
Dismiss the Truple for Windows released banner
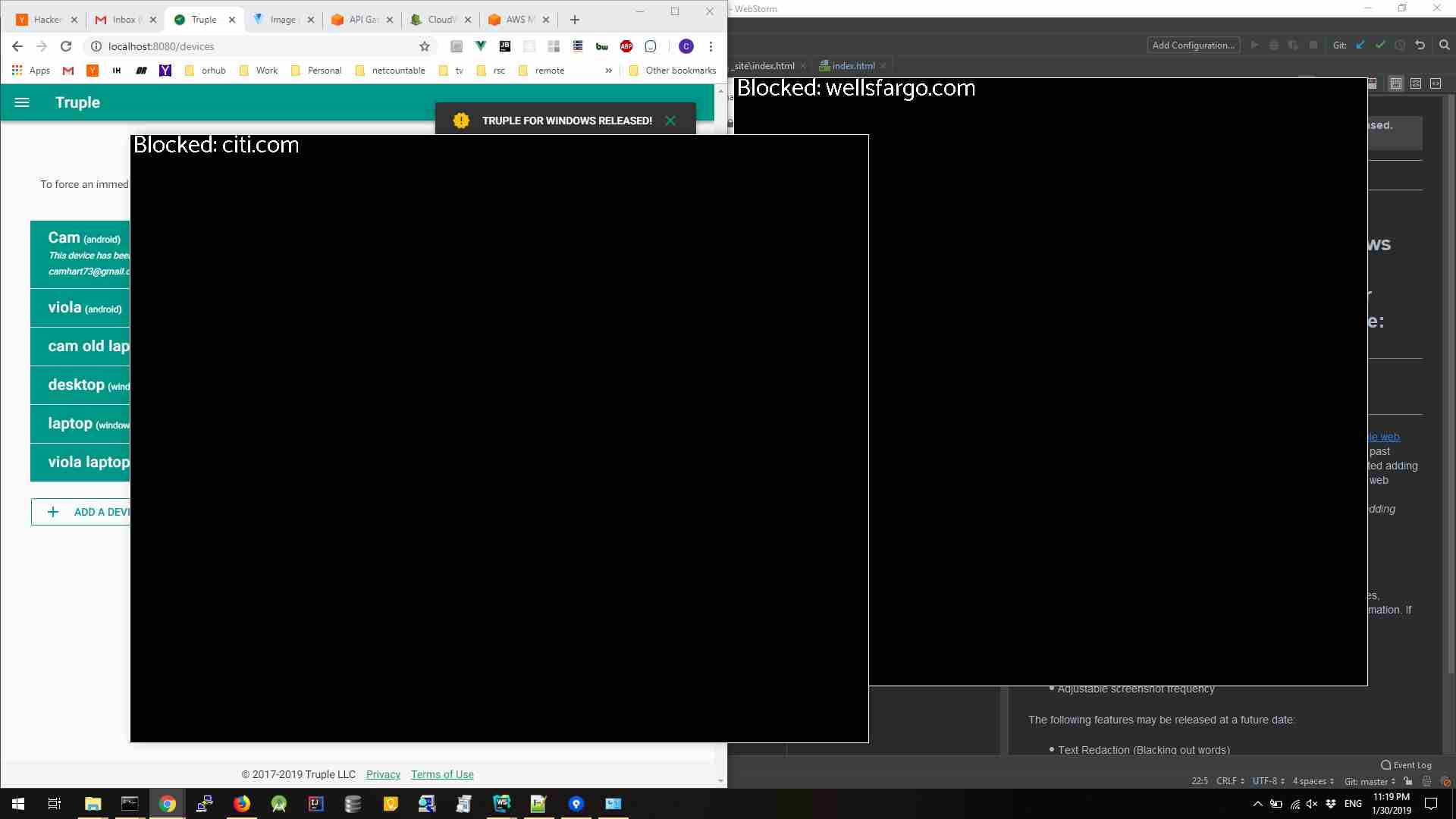click(670, 121)
